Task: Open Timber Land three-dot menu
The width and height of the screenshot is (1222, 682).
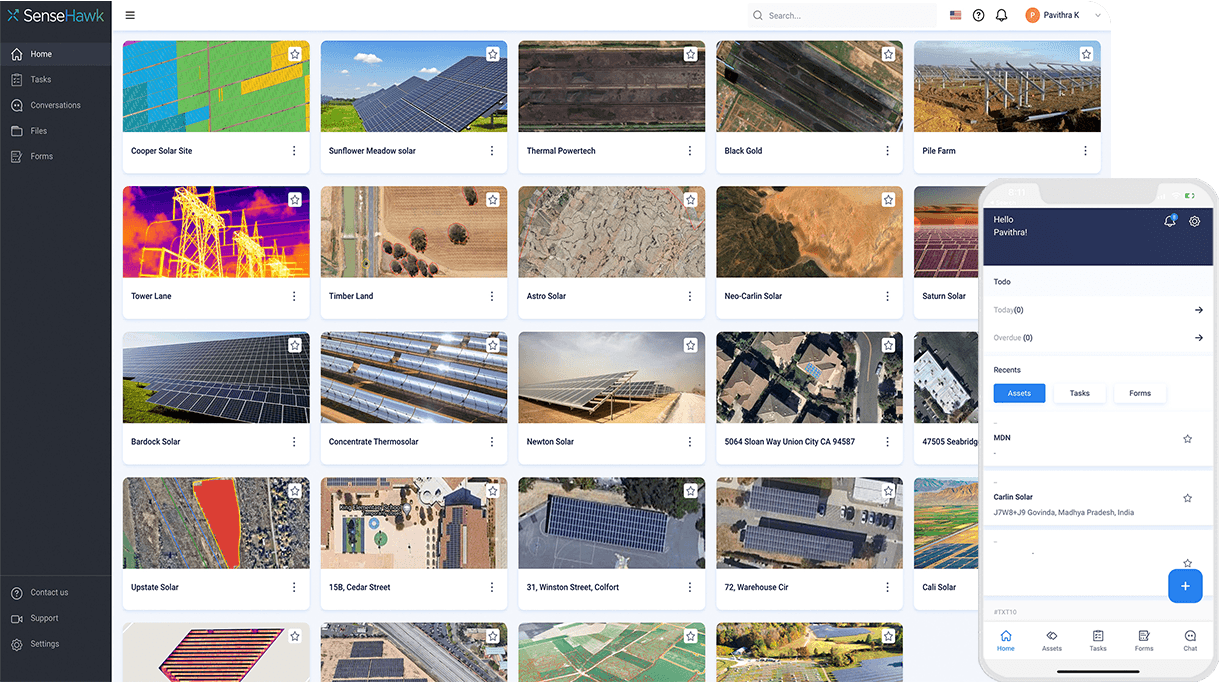Action: [492, 296]
